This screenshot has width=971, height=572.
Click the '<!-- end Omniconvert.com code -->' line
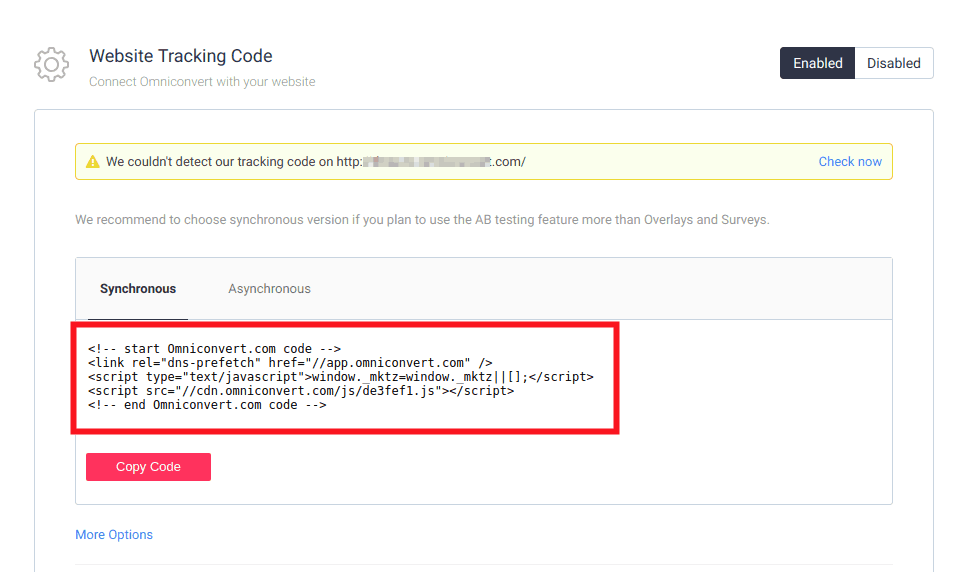pos(207,405)
